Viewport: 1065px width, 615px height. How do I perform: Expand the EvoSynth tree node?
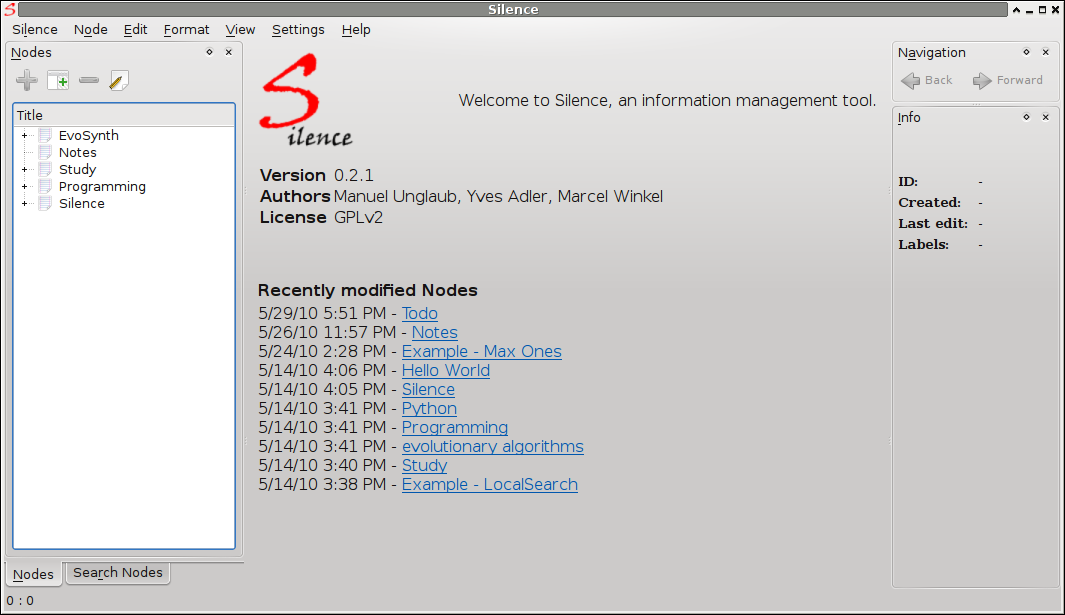coord(24,135)
